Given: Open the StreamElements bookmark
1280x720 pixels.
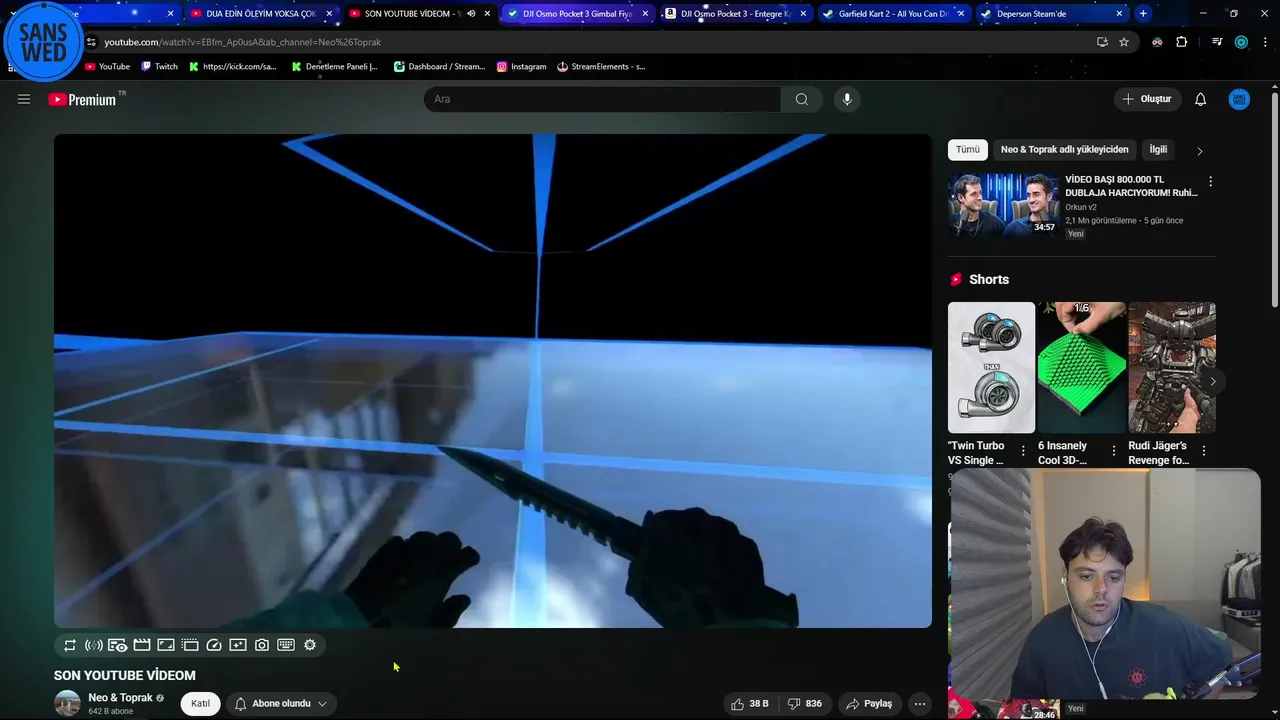Looking at the screenshot, I should point(601,67).
